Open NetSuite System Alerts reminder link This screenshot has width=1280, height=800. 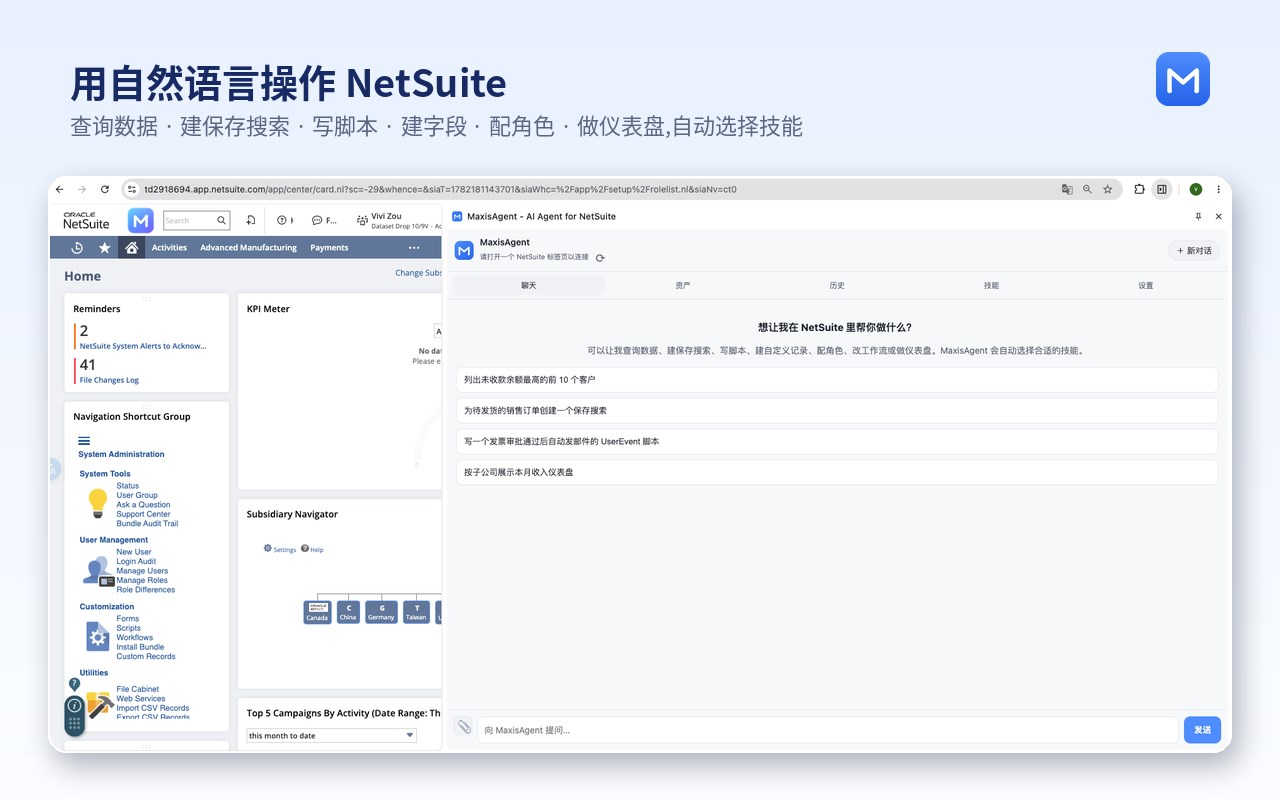pos(143,346)
